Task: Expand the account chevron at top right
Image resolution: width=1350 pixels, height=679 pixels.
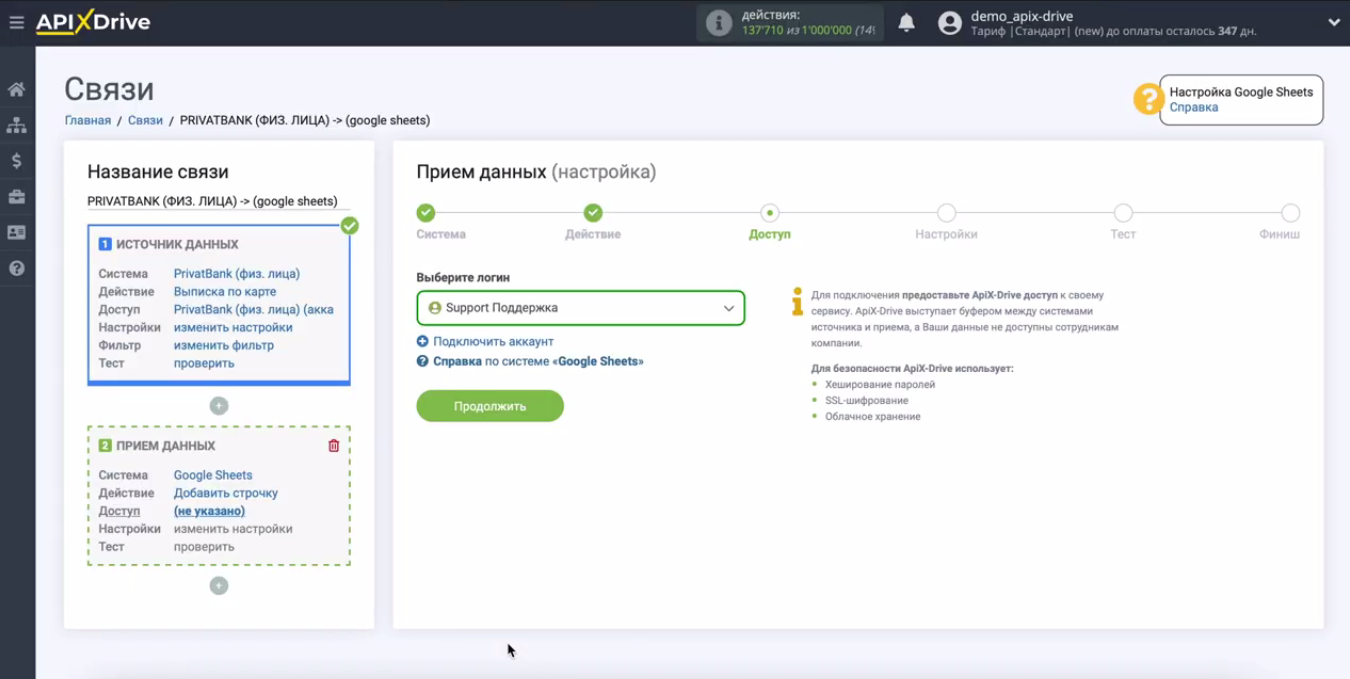Action: [1334, 23]
